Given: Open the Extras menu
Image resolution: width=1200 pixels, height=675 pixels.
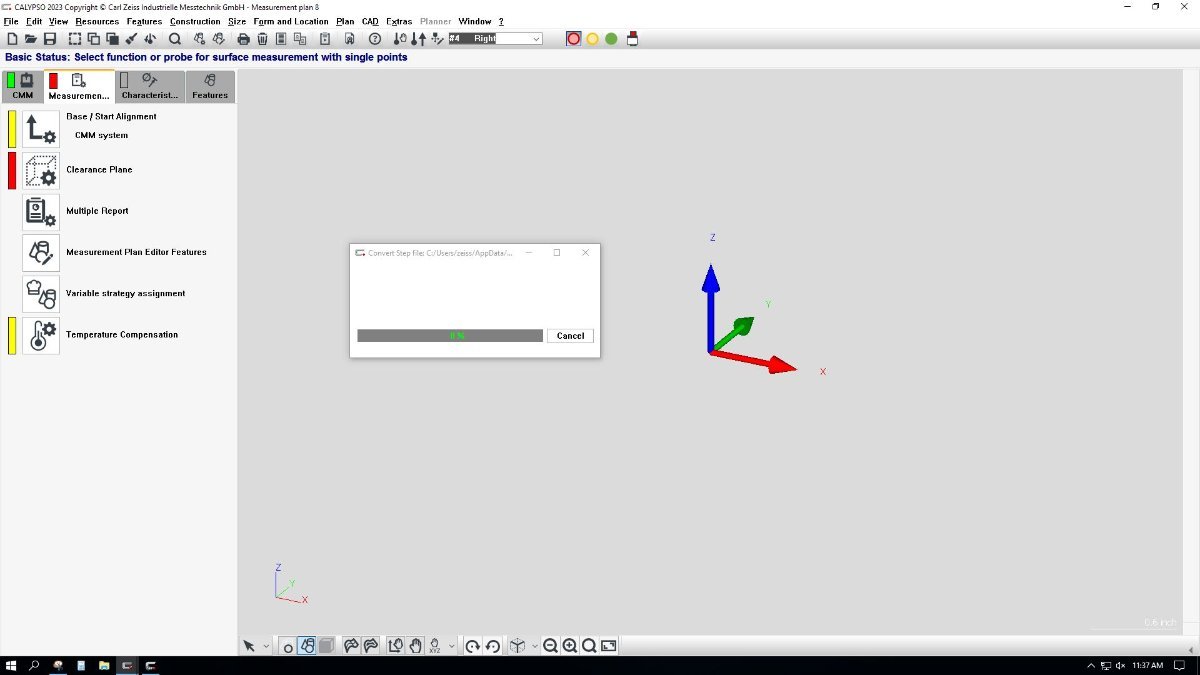Looking at the screenshot, I should click(x=399, y=21).
